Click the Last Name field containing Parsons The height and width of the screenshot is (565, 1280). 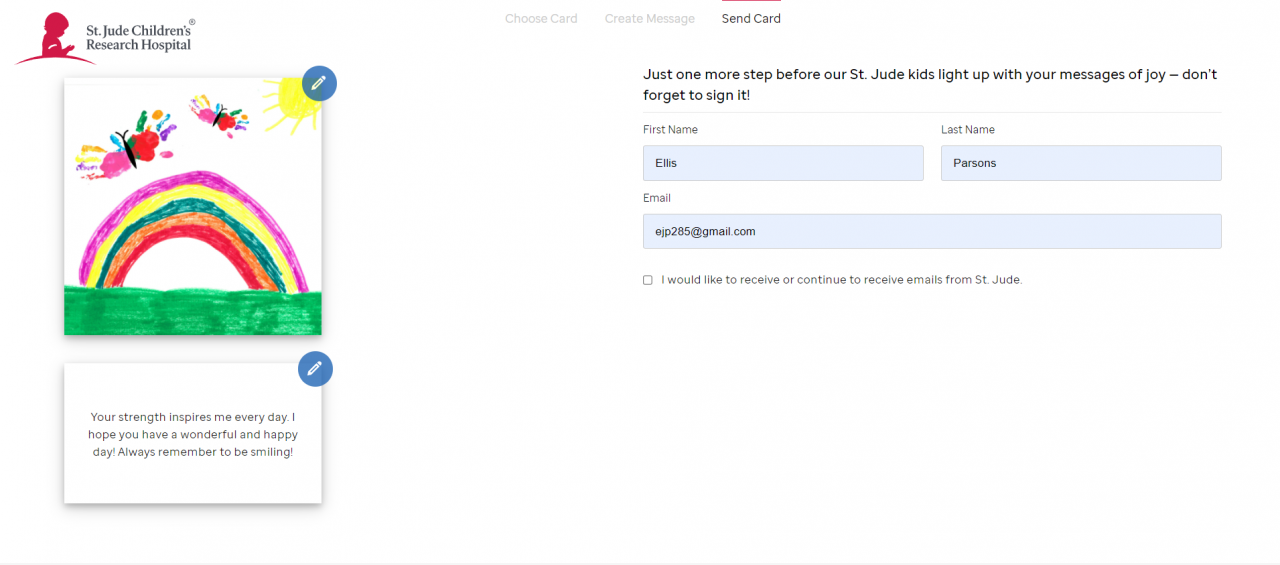pyautogui.click(x=1081, y=163)
